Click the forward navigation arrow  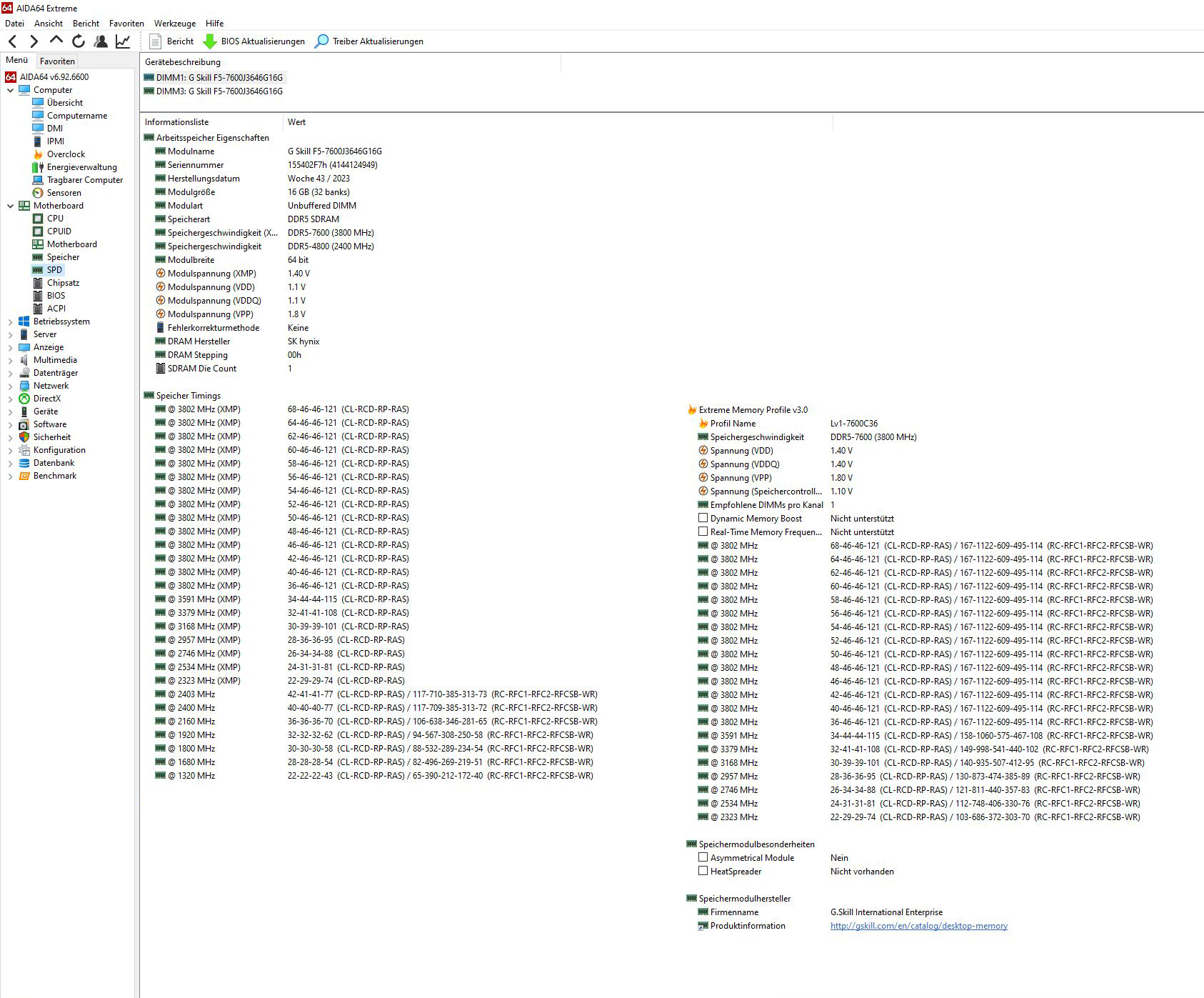pos(34,41)
